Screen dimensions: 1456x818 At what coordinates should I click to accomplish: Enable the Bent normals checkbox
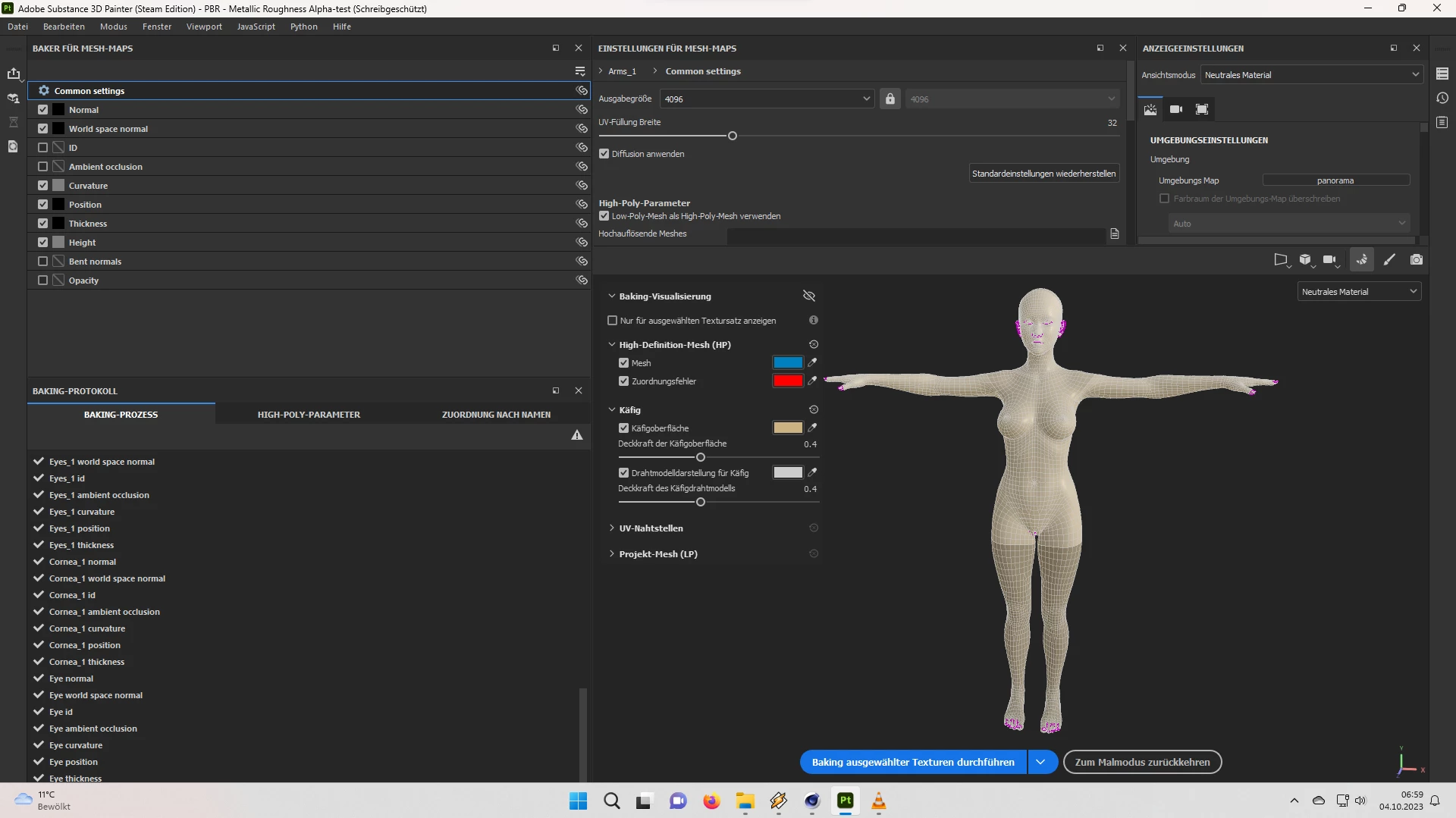click(x=42, y=262)
